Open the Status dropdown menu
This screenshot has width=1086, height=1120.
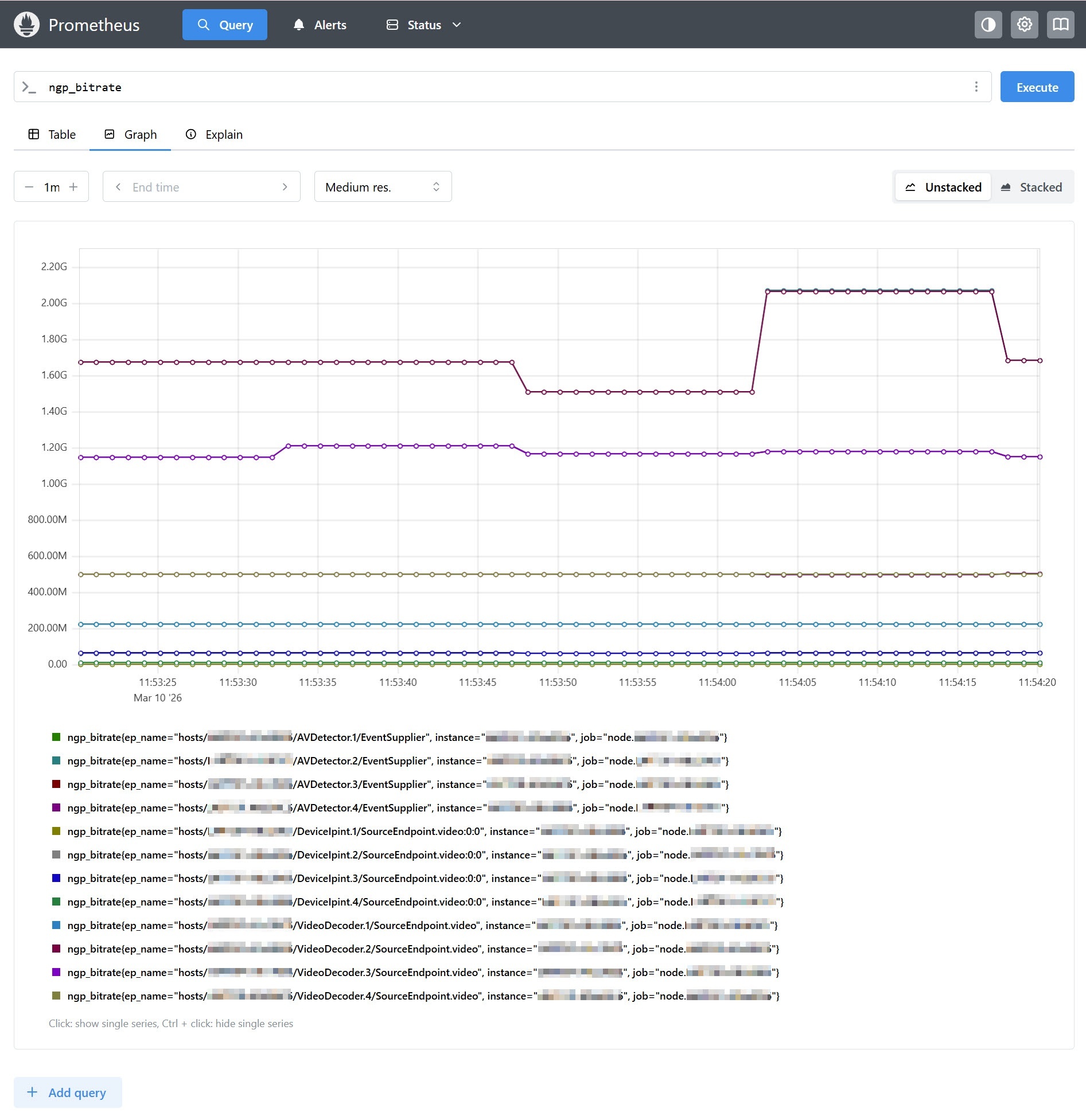pyautogui.click(x=424, y=25)
